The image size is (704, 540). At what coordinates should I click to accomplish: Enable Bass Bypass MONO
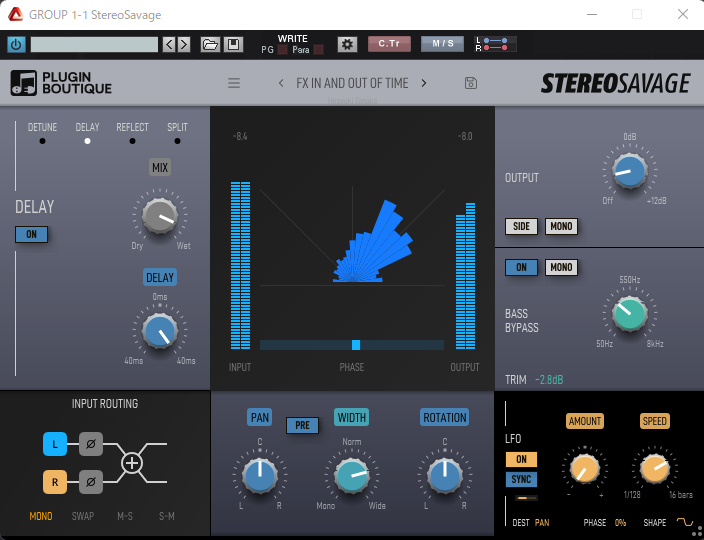(x=561, y=268)
